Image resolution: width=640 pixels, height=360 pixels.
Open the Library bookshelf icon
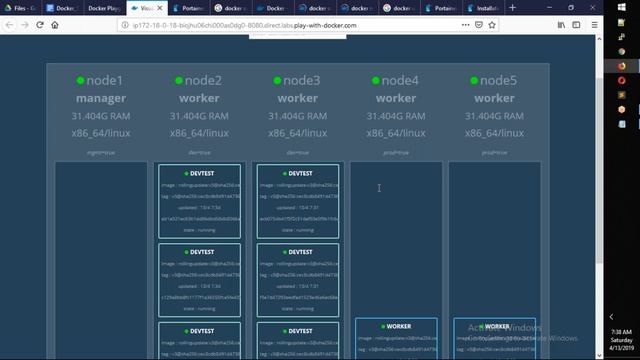(561, 25)
